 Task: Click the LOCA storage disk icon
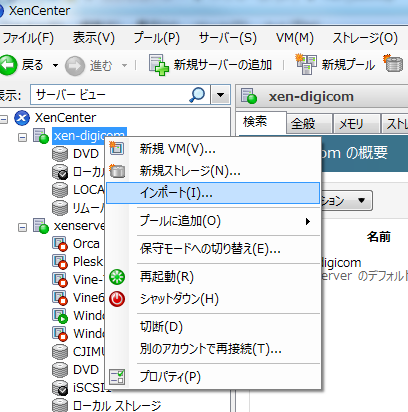point(60,190)
